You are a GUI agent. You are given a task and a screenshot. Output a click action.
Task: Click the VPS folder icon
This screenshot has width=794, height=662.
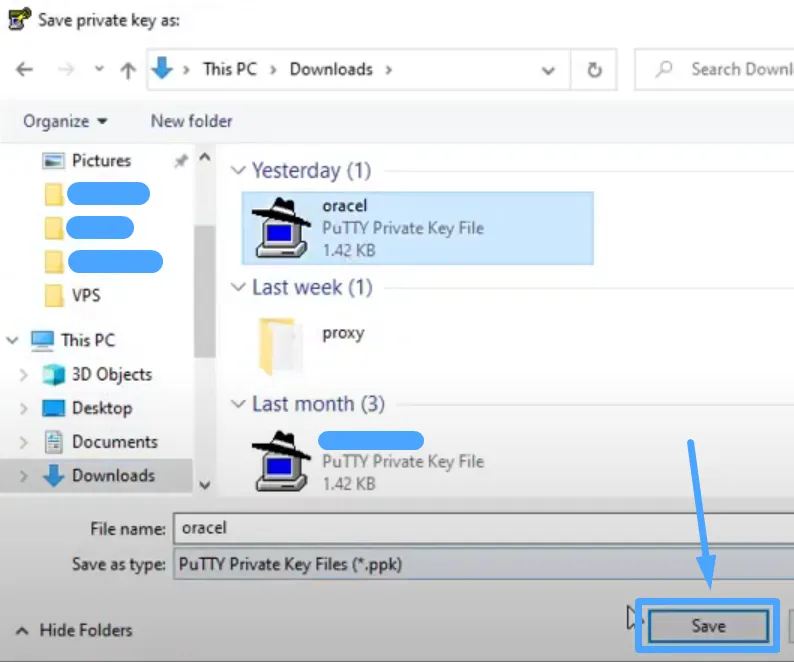[54, 296]
